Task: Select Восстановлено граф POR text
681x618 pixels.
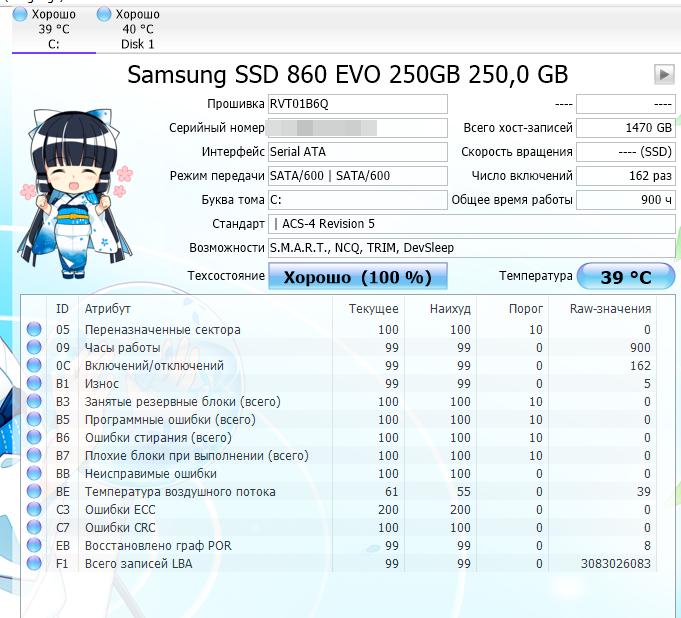Action: pyautogui.click(x=158, y=546)
